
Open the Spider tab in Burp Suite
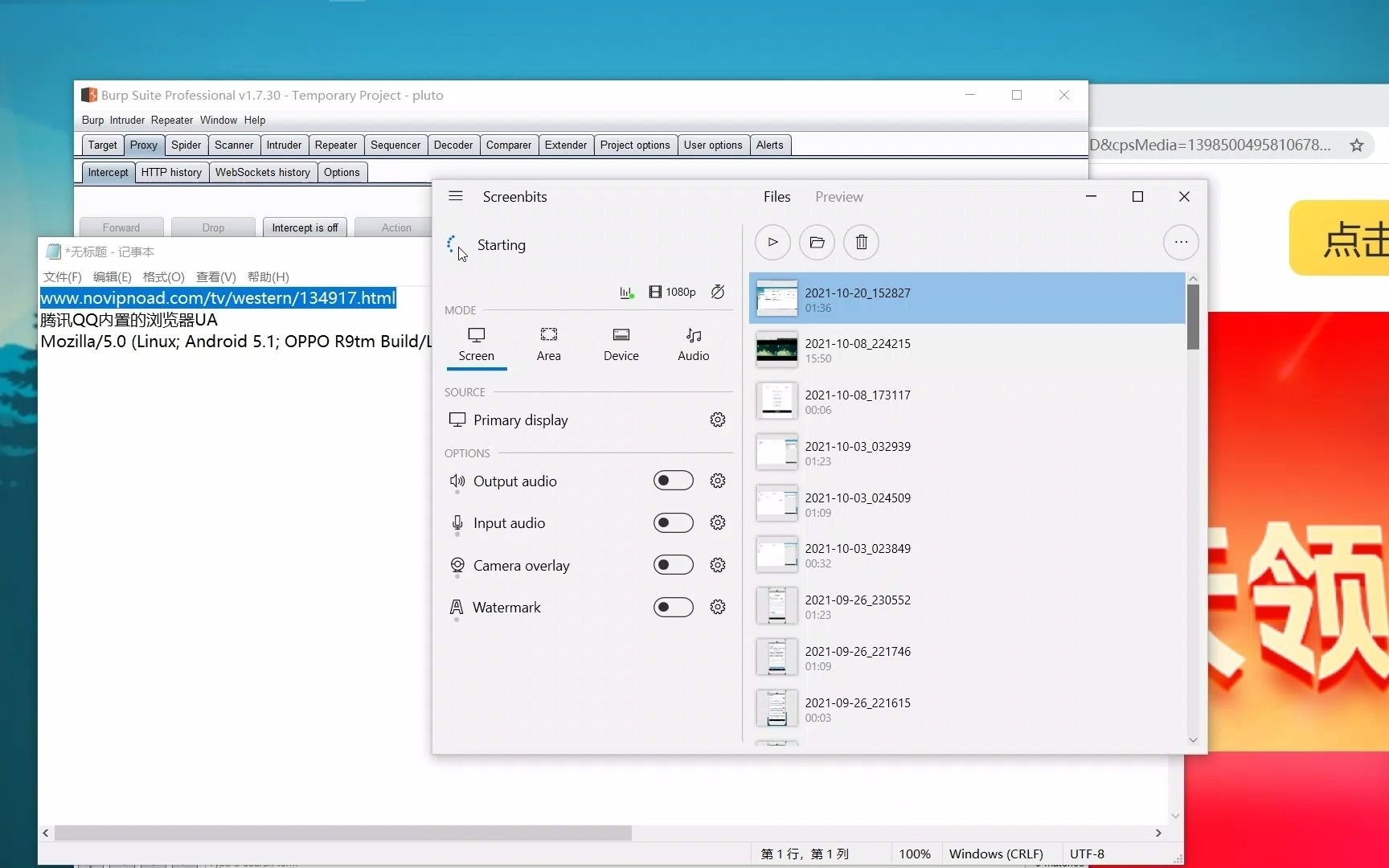pos(186,145)
